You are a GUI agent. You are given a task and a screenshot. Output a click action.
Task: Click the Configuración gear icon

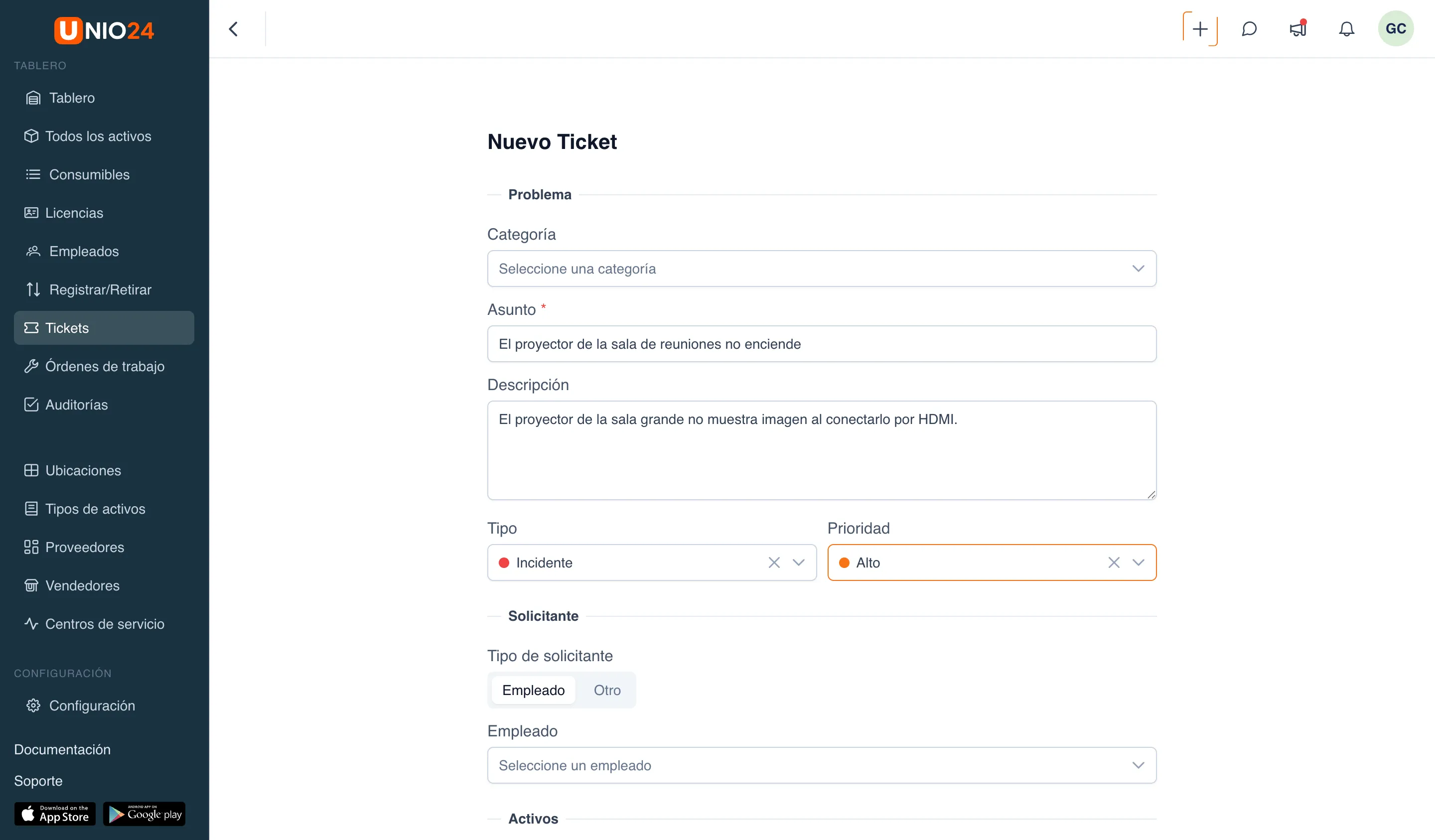tap(33, 705)
